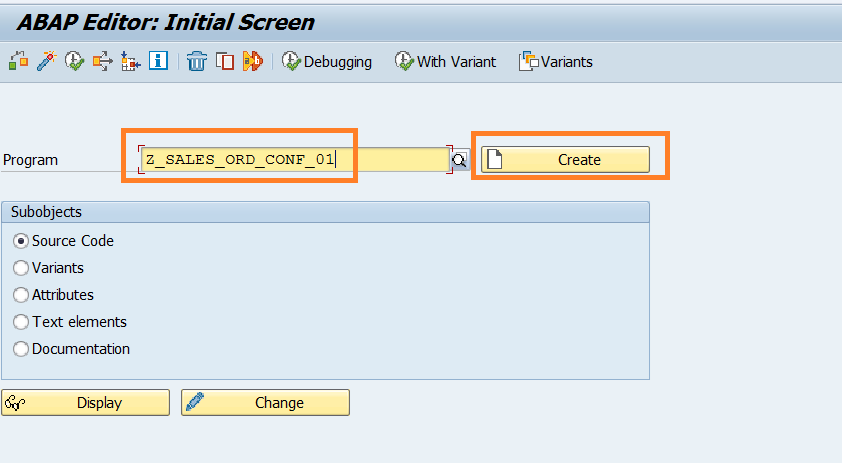Image resolution: width=842 pixels, height=463 pixels.
Task: Click the orange rename toolbar icon
Action: pyautogui.click(x=253, y=62)
